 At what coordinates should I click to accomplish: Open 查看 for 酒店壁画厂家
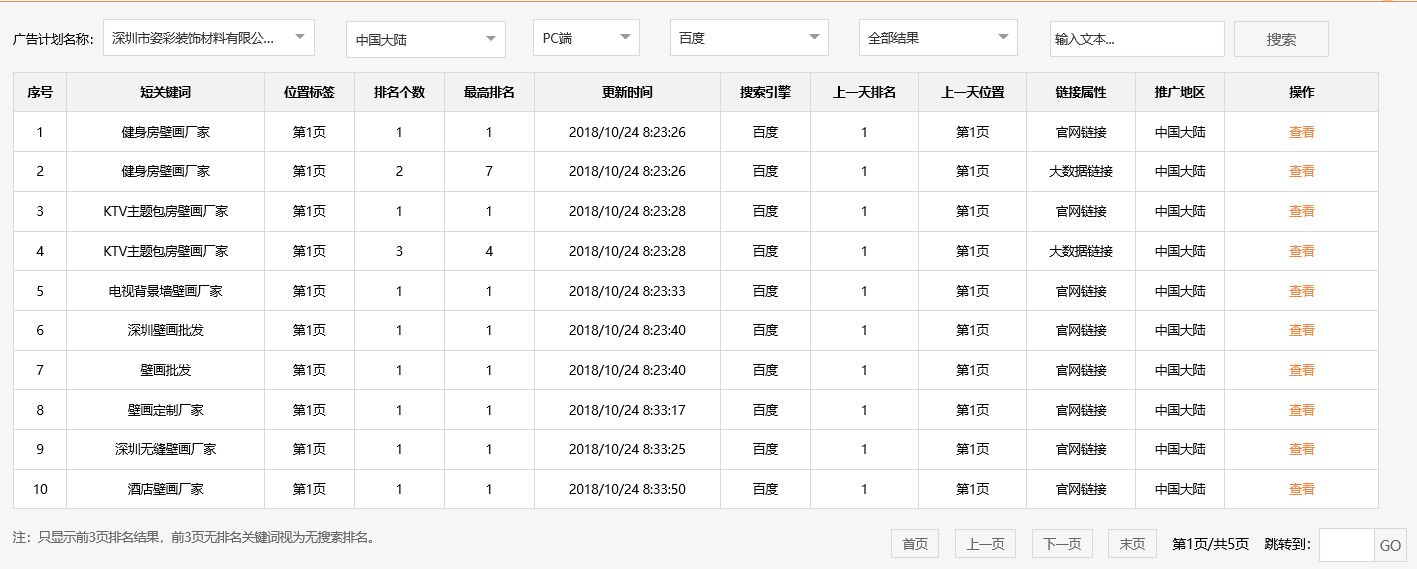pos(1301,489)
